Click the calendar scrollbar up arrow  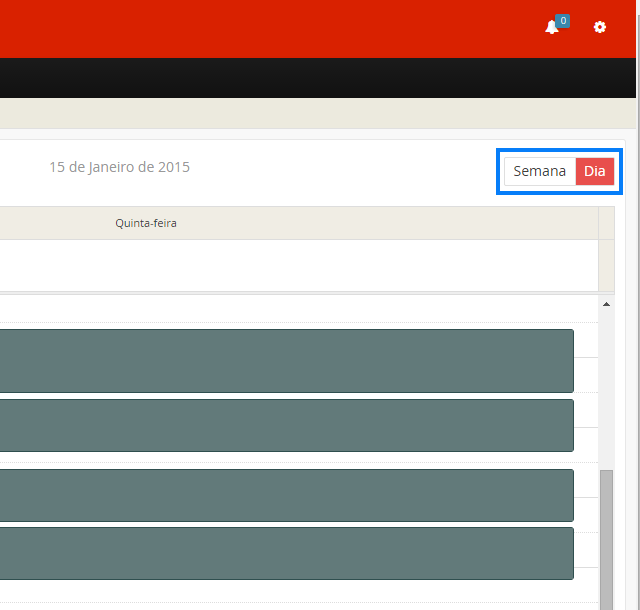[x=606, y=304]
